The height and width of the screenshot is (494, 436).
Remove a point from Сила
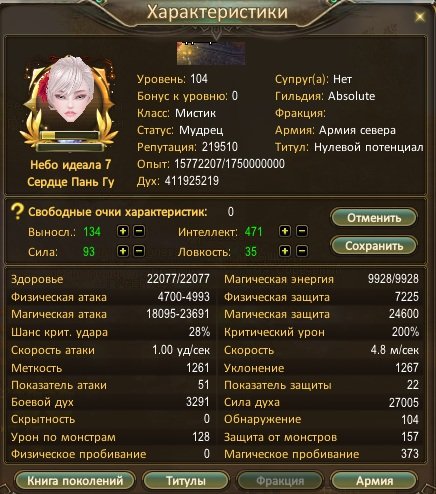[139, 251]
